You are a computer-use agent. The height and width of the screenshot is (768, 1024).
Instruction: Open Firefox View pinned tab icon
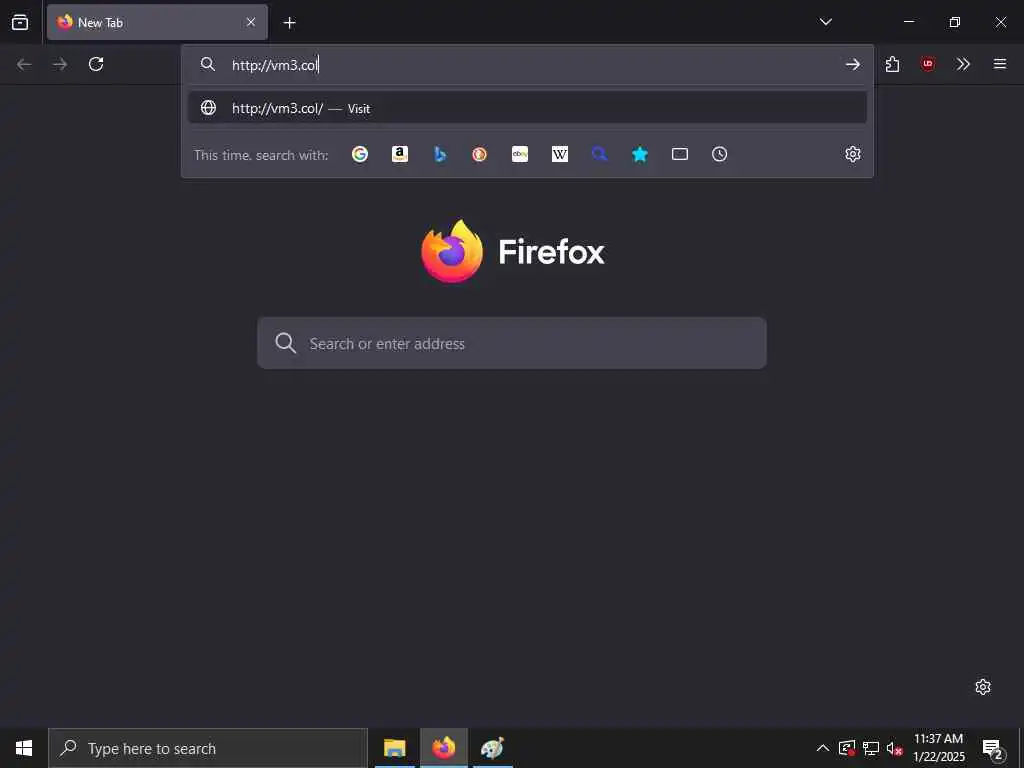point(20,22)
